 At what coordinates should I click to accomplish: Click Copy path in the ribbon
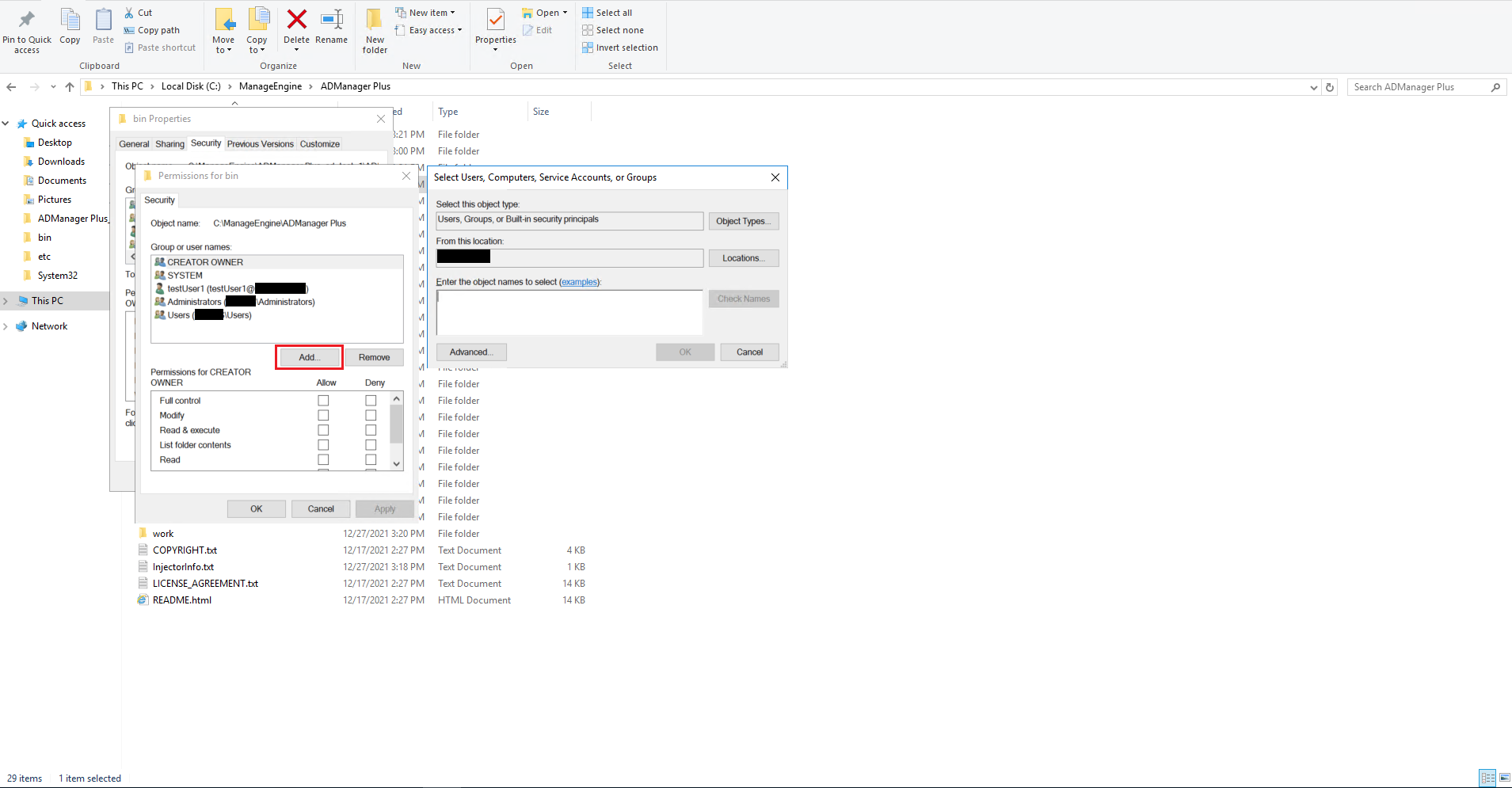(152, 30)
